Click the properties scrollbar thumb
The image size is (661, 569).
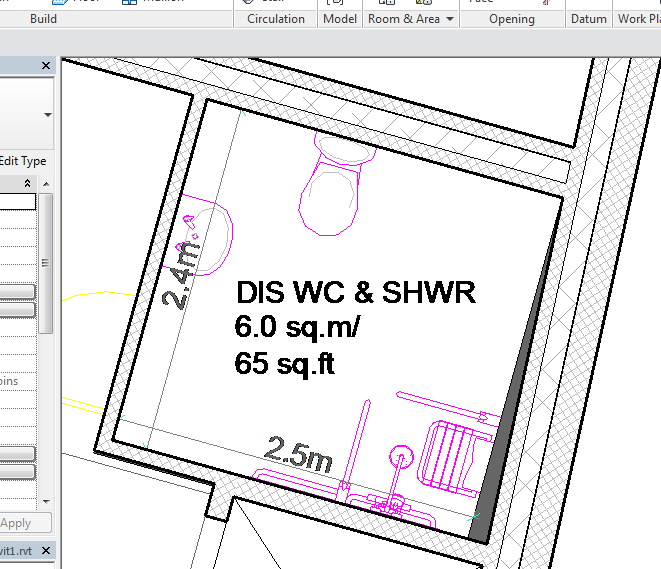coord(46,263)
